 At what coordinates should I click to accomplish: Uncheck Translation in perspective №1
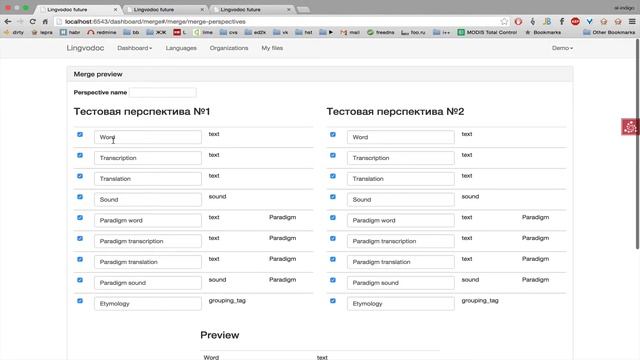click(80, 176)
